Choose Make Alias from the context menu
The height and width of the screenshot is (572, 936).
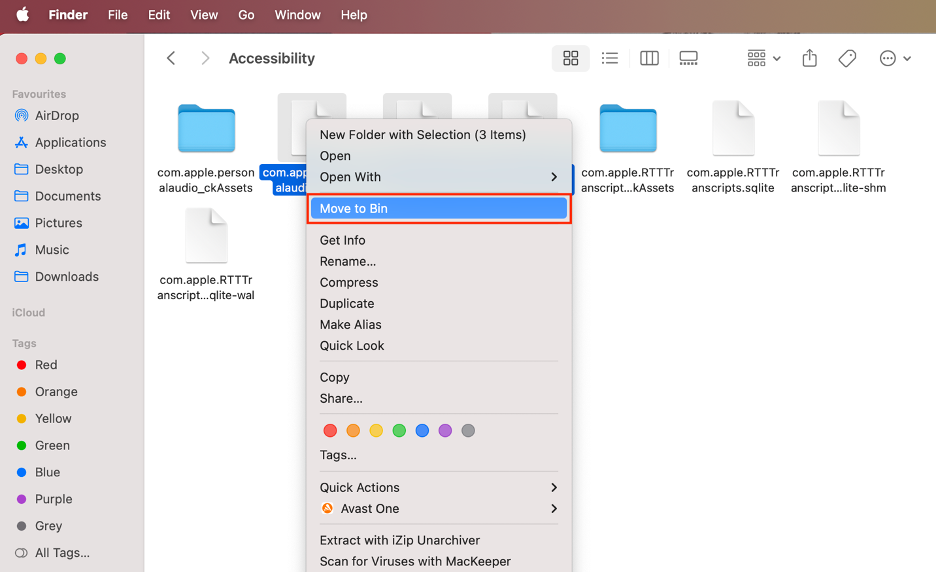tap(439, 325)
